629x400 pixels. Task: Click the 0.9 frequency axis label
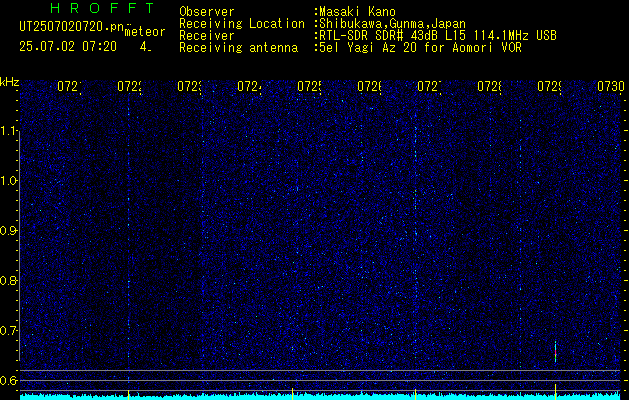coord(9,231)
